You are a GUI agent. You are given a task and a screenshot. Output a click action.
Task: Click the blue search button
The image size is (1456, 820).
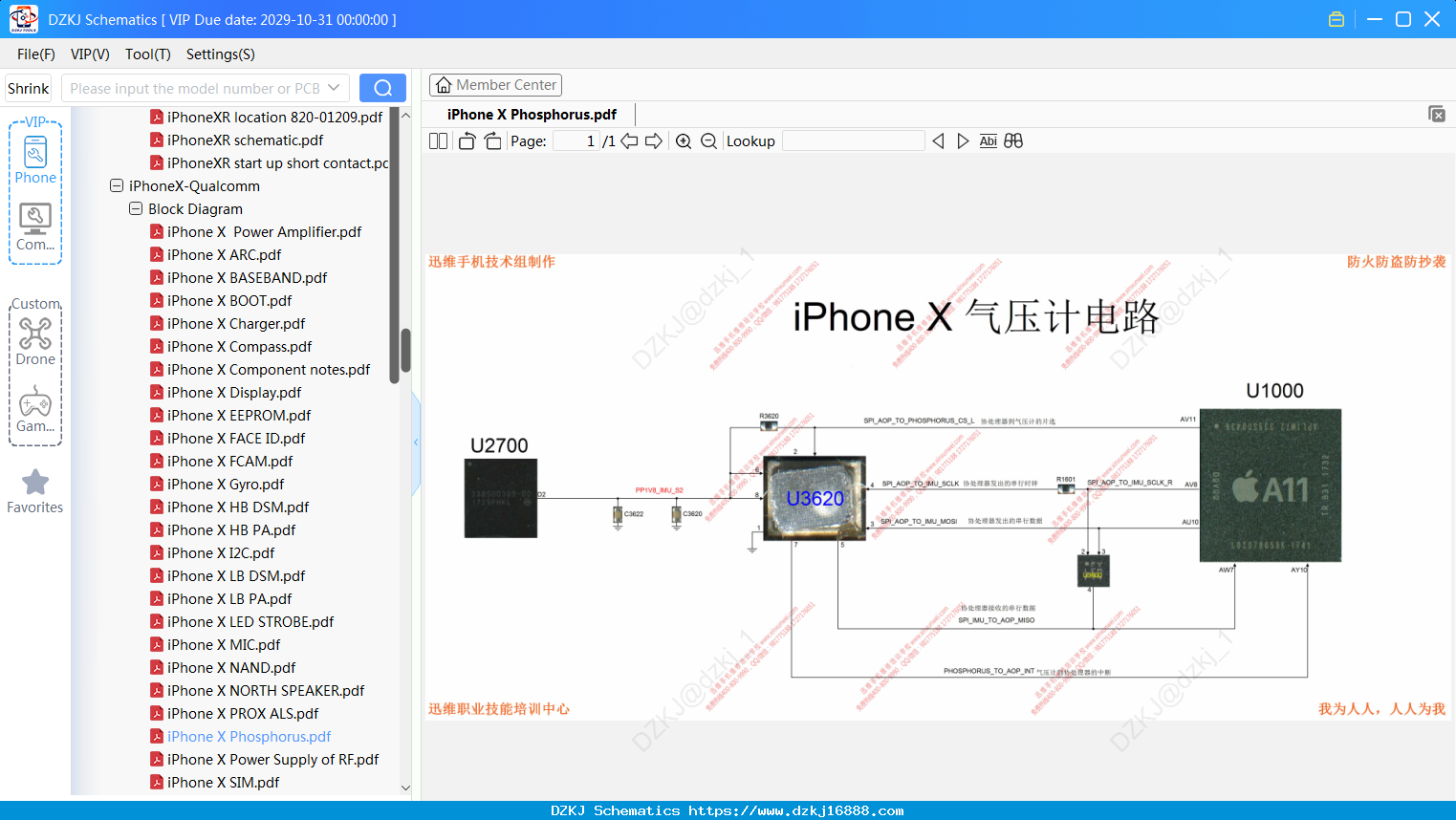click(x=382, y=88)
